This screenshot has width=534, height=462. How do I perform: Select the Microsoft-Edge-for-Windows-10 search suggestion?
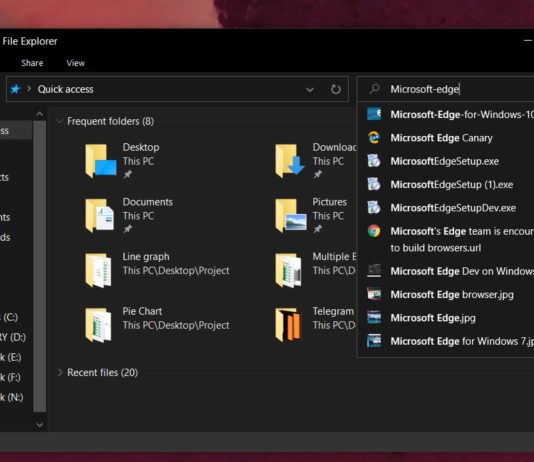[x=446, y=114]
